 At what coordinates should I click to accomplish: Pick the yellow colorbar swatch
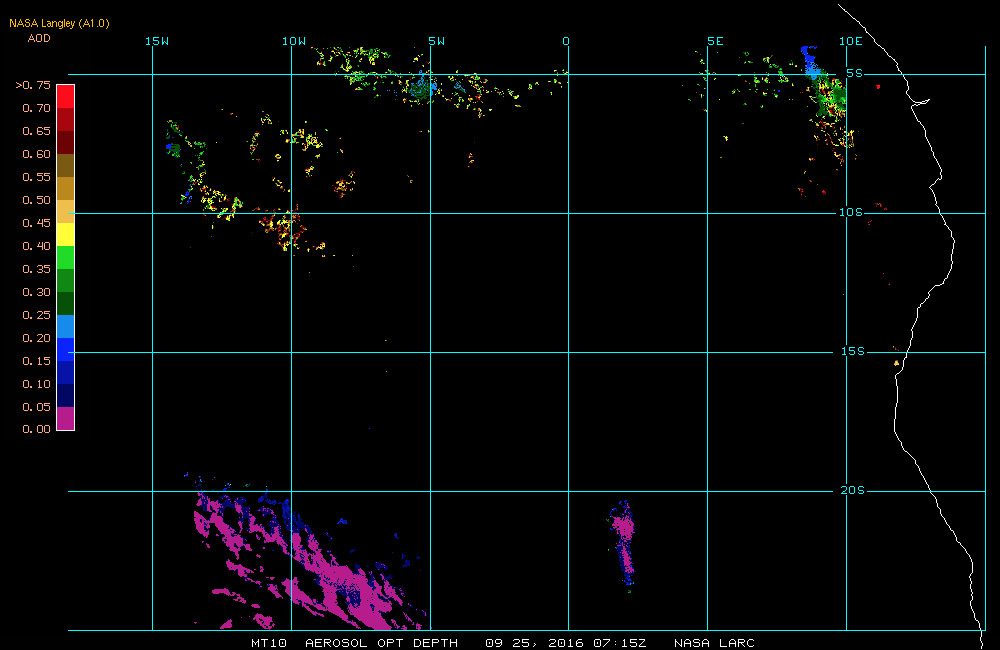tap(66, 234)
